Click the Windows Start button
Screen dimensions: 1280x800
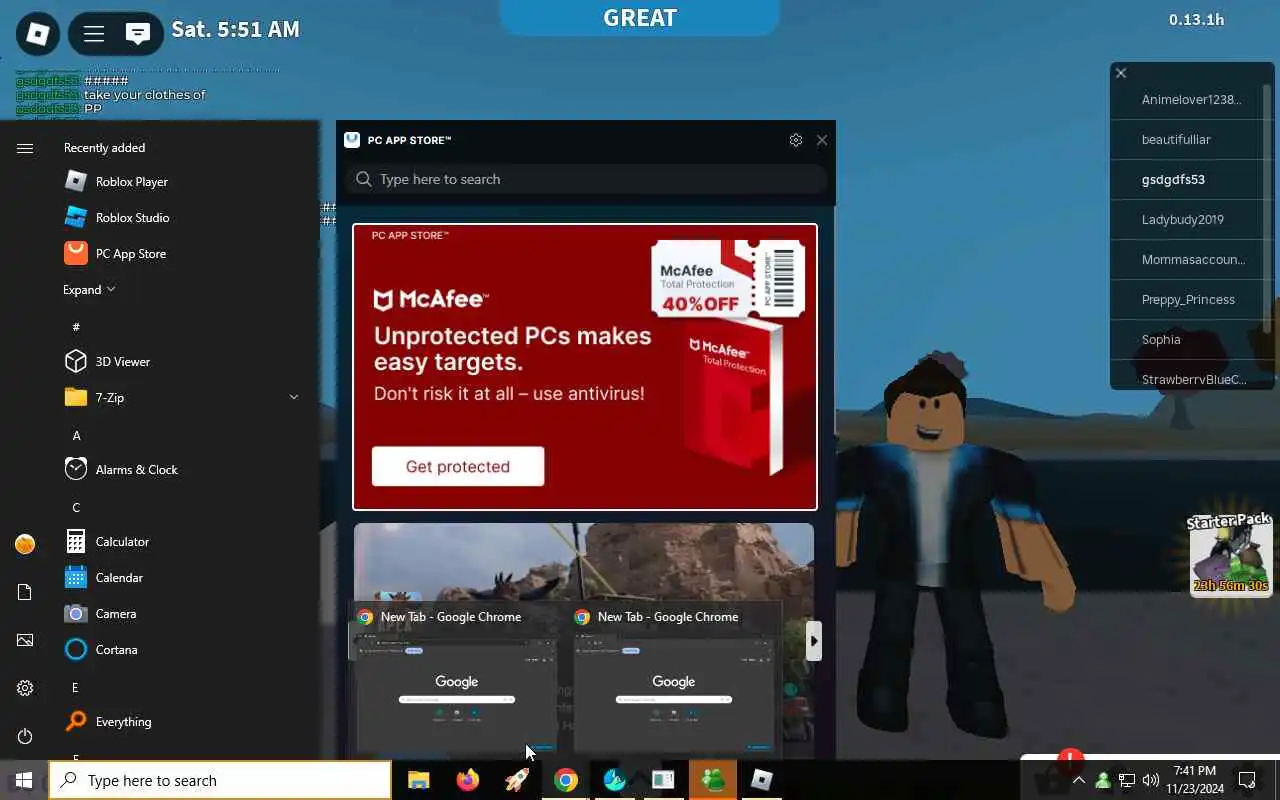click(x=24, y=780)
